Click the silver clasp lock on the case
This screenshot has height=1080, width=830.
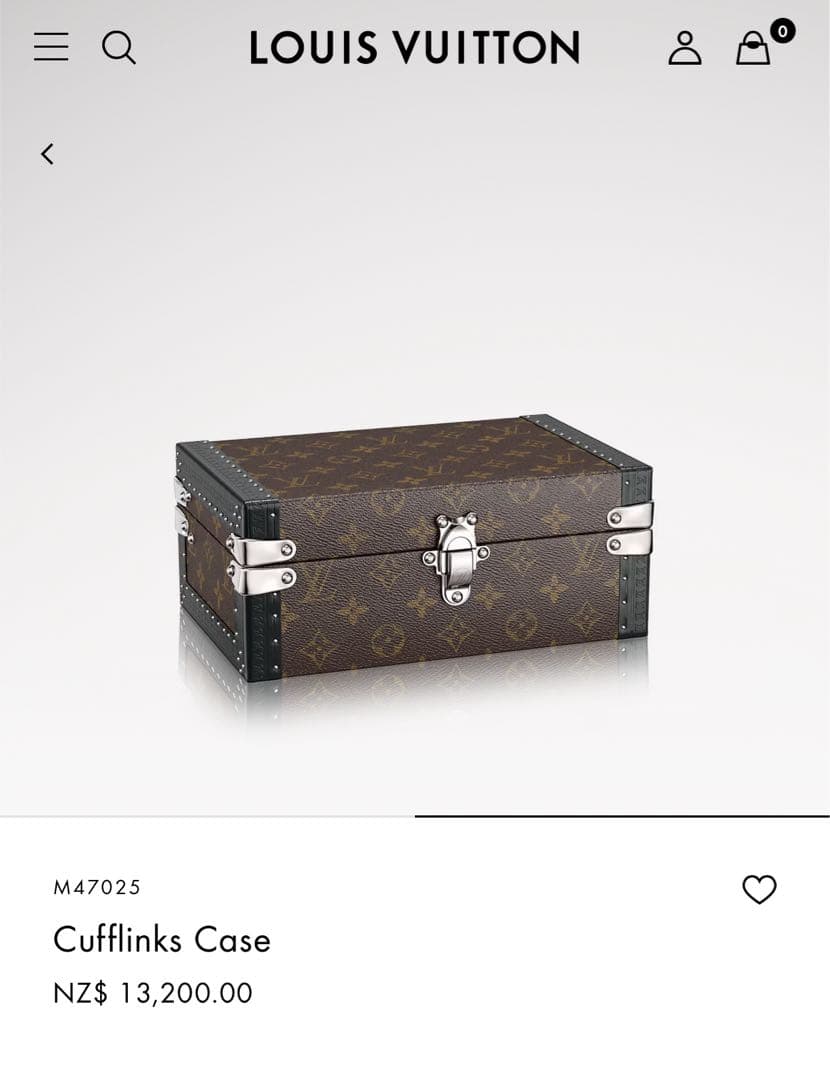455,557
